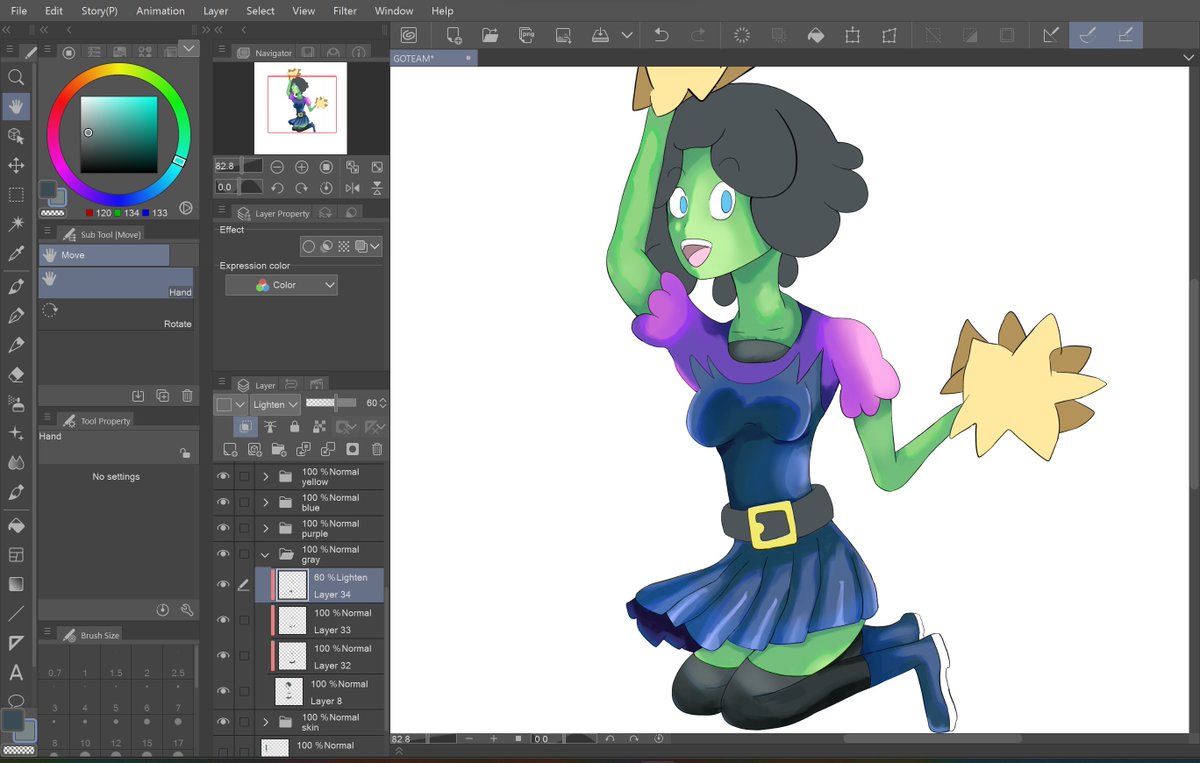Screen dimensions: 1200x763
Task: Toggle visibility of Layer 8
Action: 223,691
